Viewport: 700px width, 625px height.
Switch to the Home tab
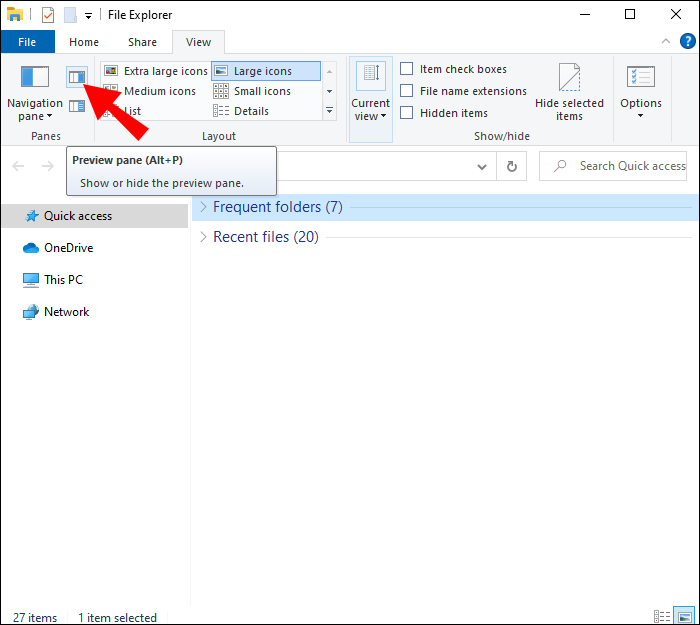pyautogui.click(x=84, y=42)
